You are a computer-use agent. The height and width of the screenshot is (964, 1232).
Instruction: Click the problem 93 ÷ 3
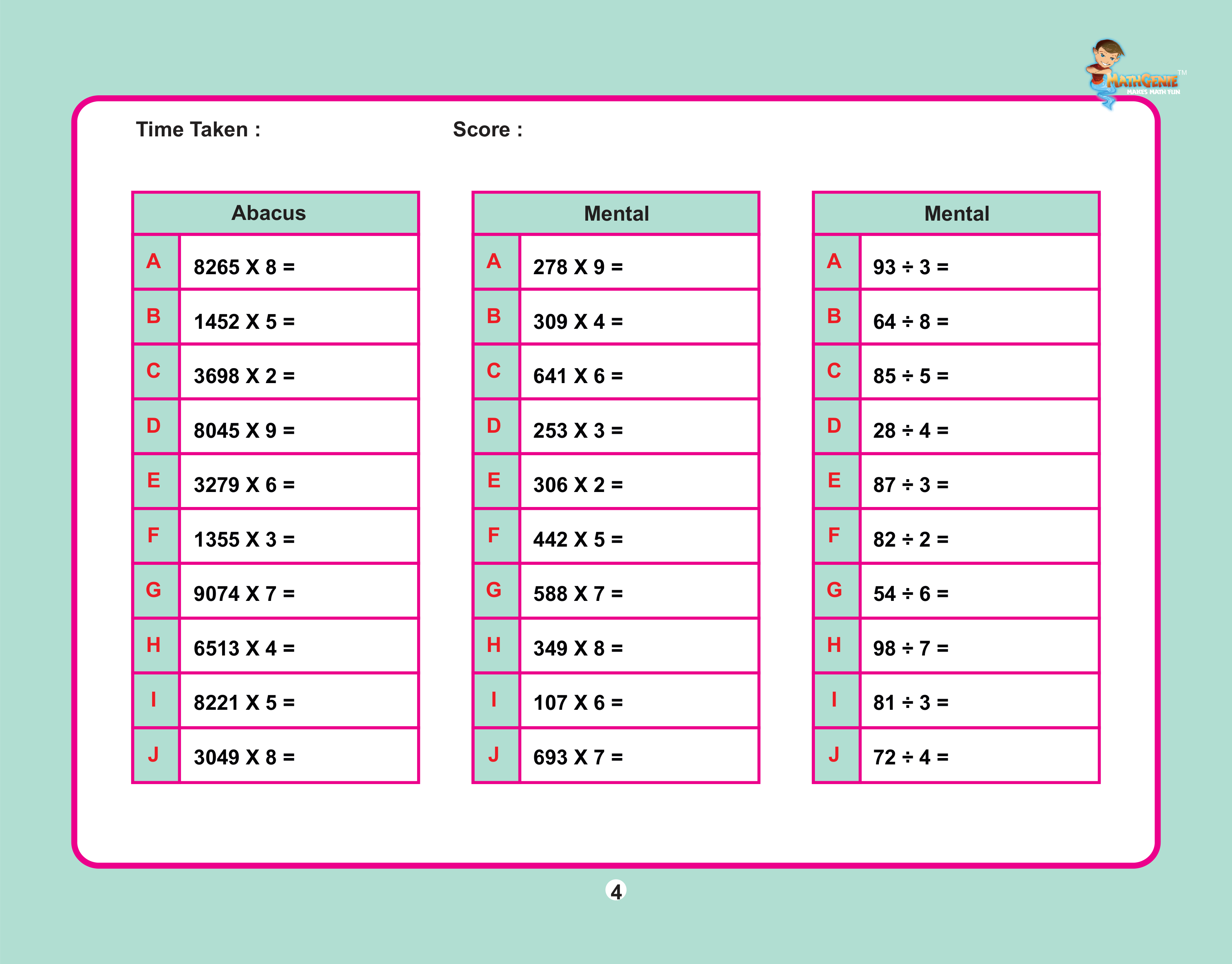pos(910,267)
